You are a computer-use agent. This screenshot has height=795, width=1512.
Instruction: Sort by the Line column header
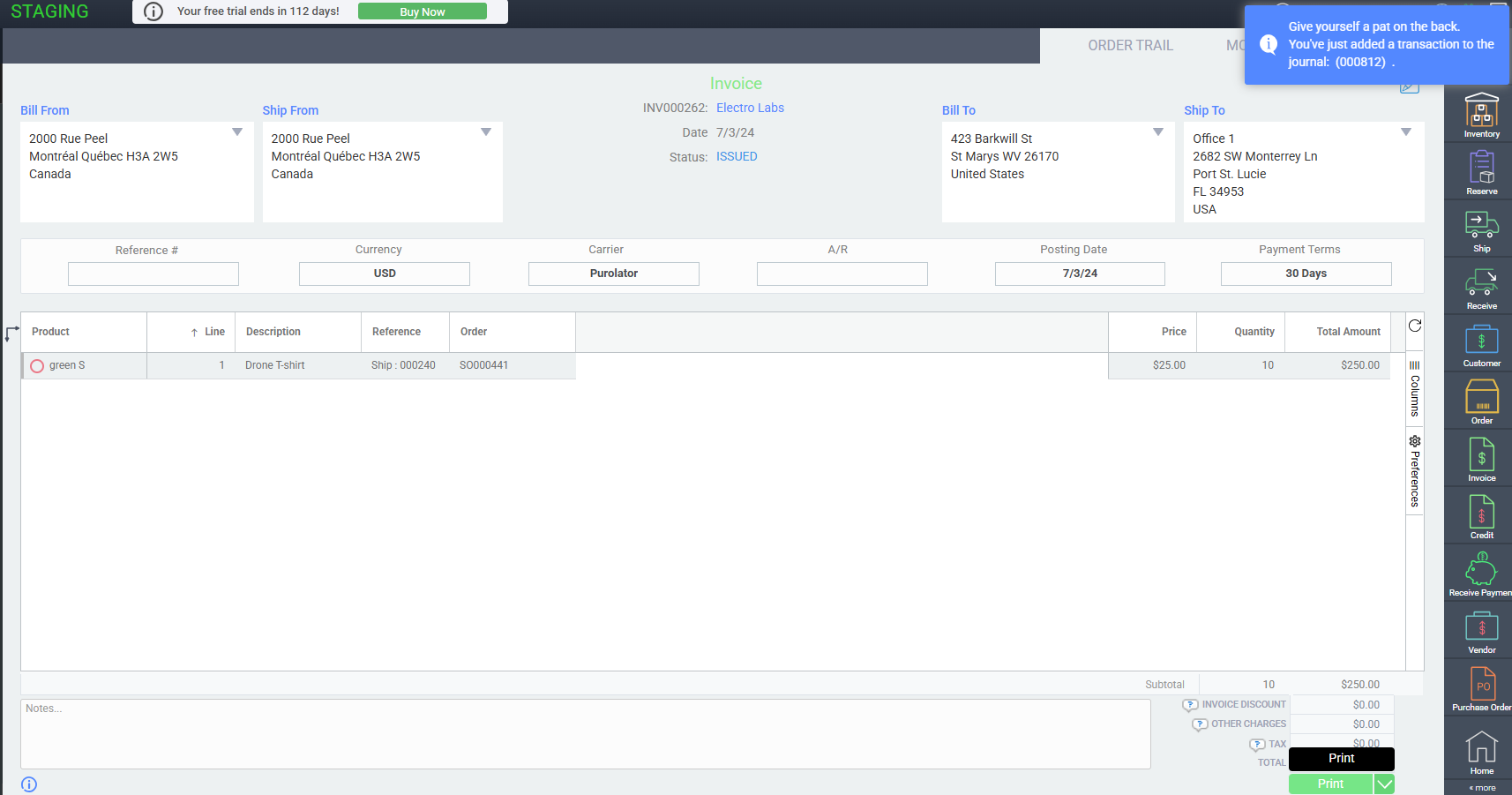191,332
